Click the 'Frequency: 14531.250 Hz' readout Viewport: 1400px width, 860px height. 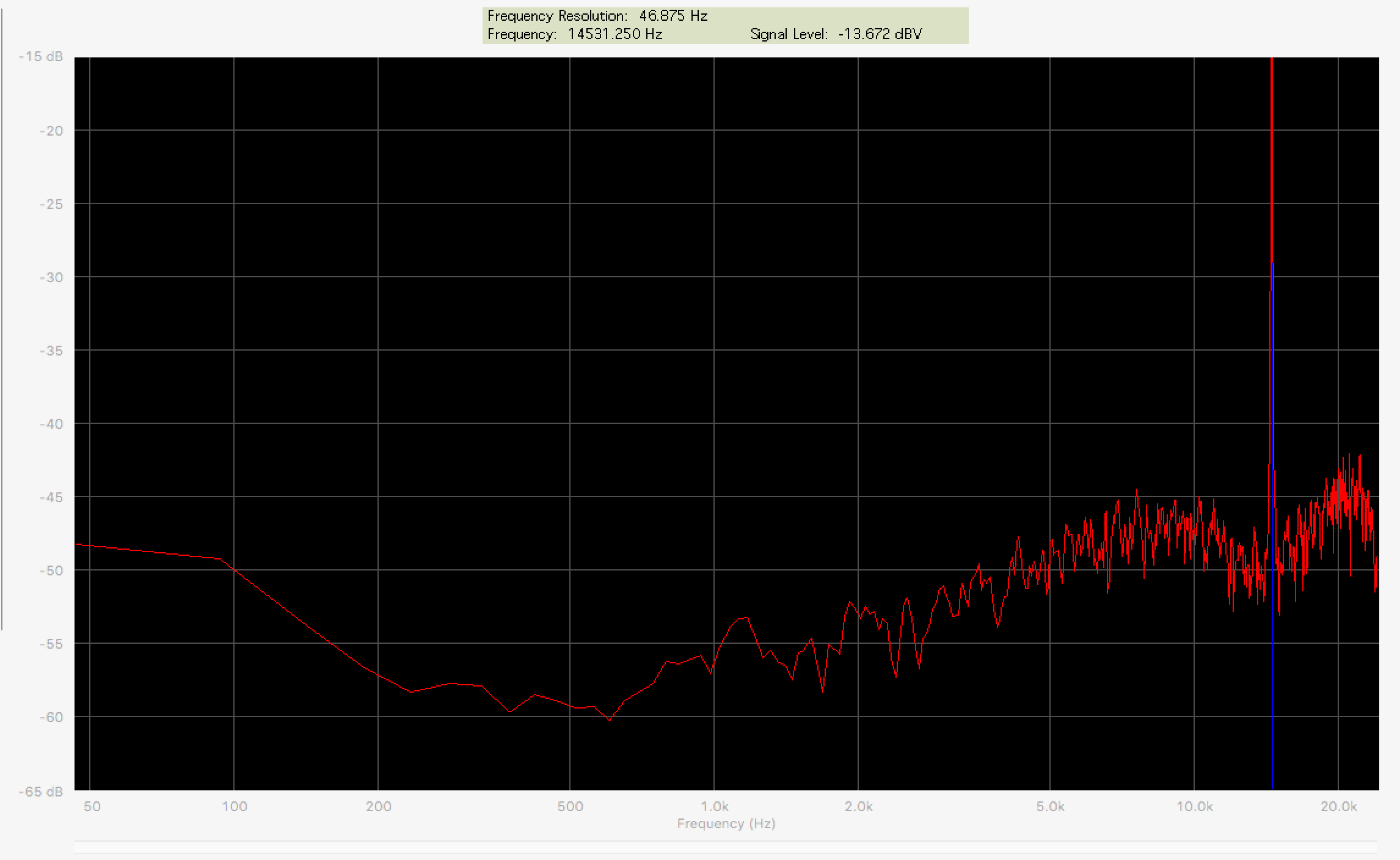click(x=575, y=34)
